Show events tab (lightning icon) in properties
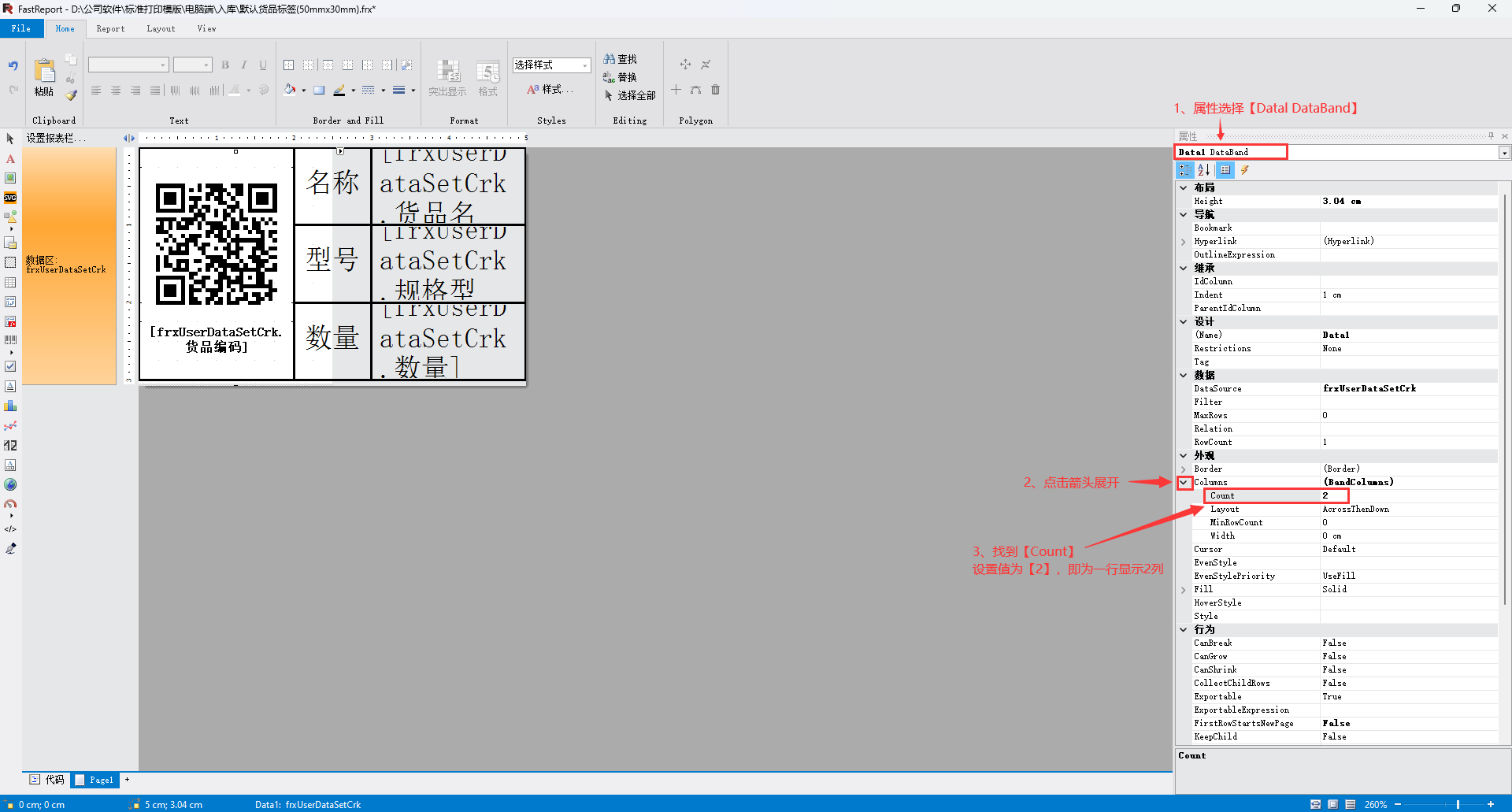The width and height of the screenshot is (1512, 812). [x=1245, y=170]
